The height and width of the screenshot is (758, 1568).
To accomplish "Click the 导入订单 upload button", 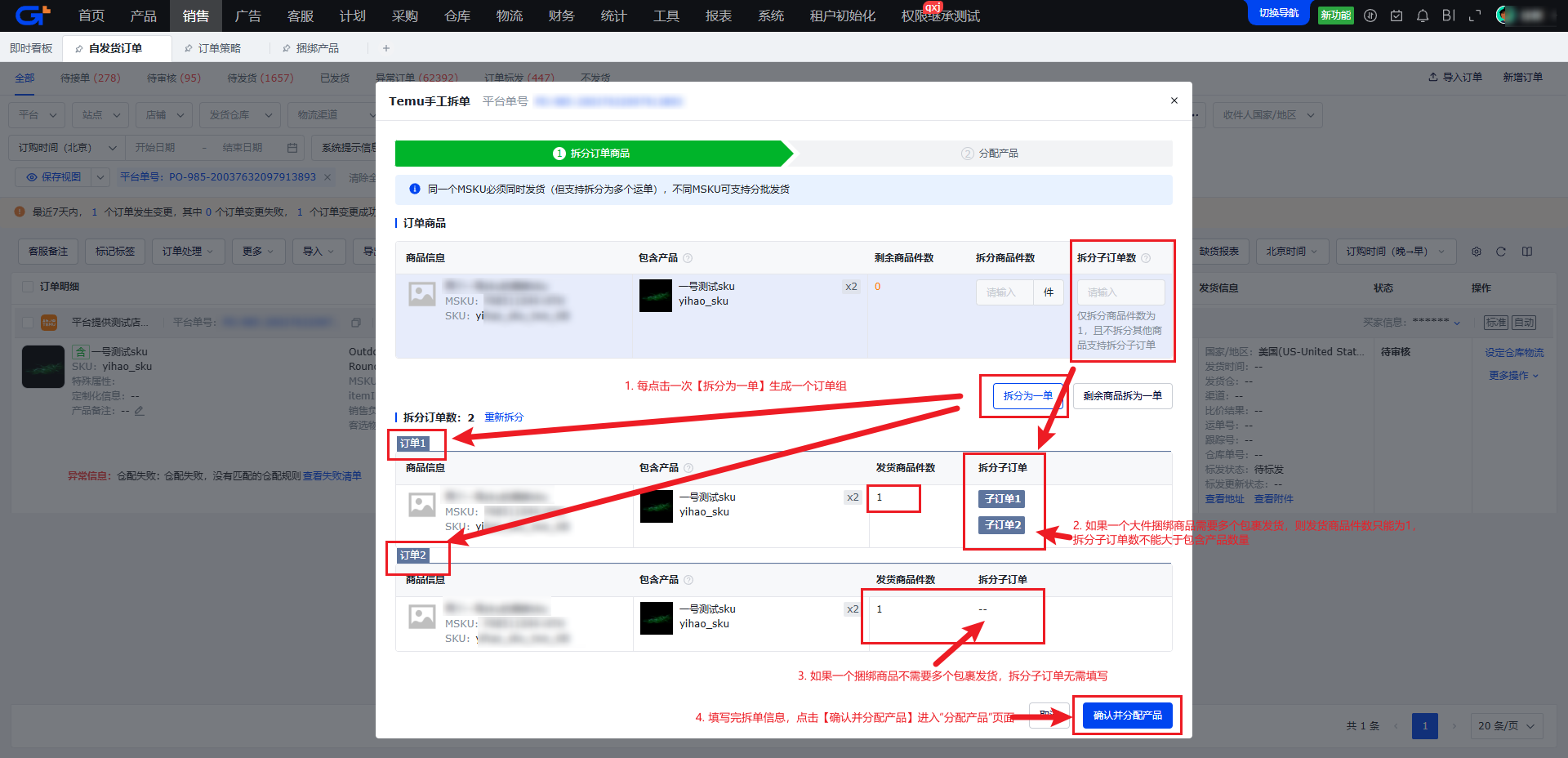I will [1455, 78].
